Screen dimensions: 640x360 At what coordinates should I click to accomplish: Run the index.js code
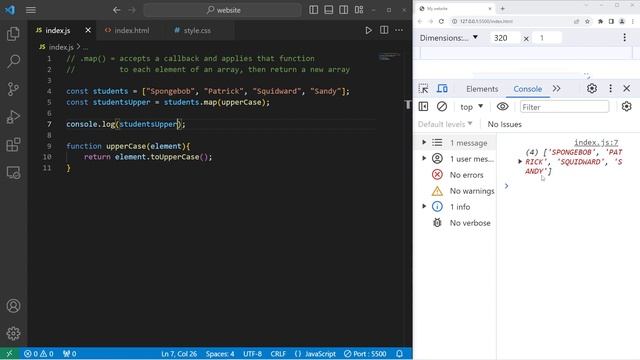click(368, 30)
